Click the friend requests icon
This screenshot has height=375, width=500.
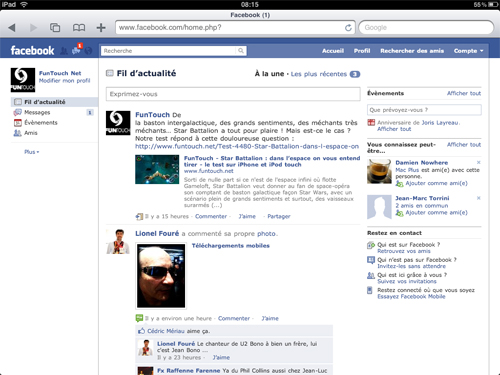(64, 51)
